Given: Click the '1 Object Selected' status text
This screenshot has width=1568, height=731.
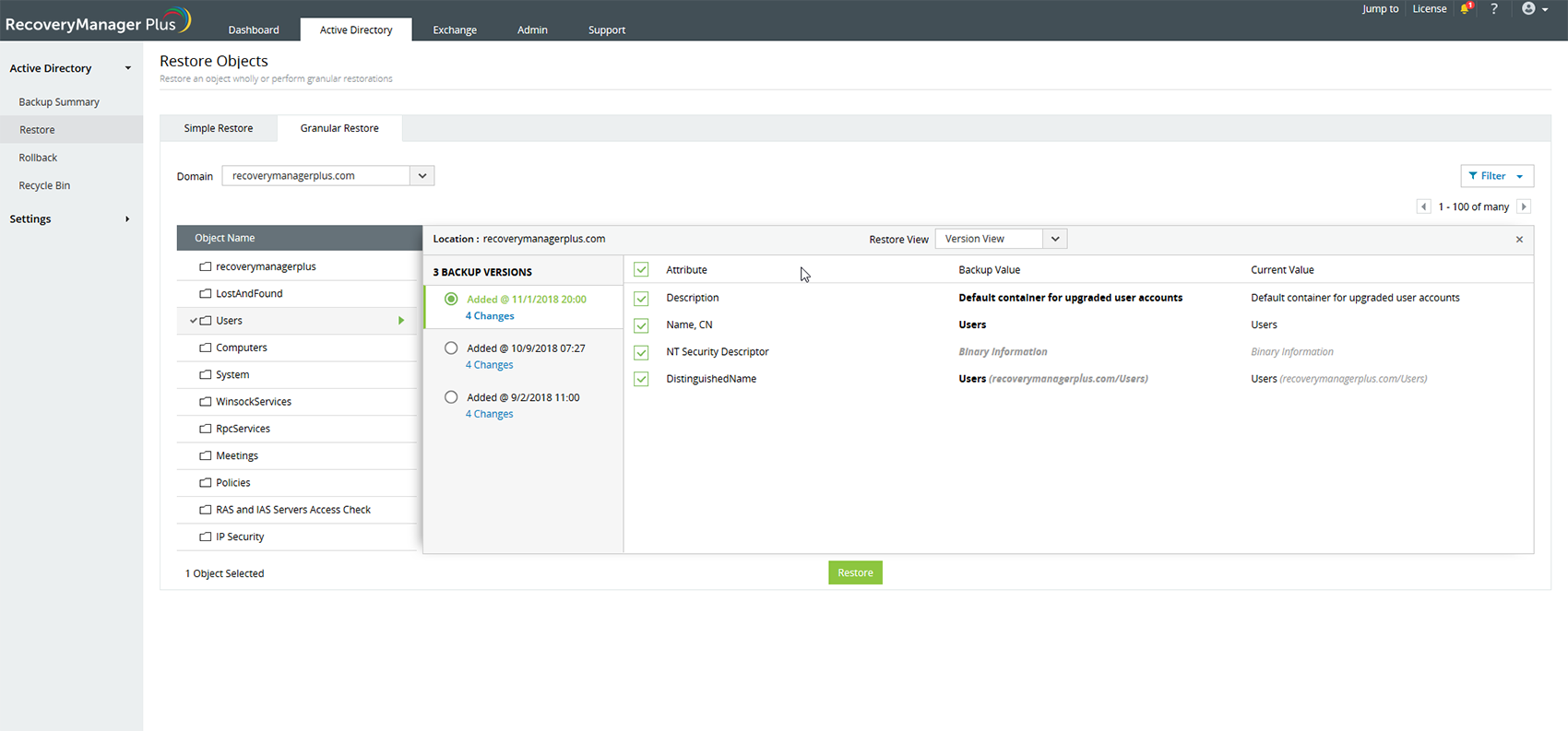Looking at the screenshot, I should (224, 573).
